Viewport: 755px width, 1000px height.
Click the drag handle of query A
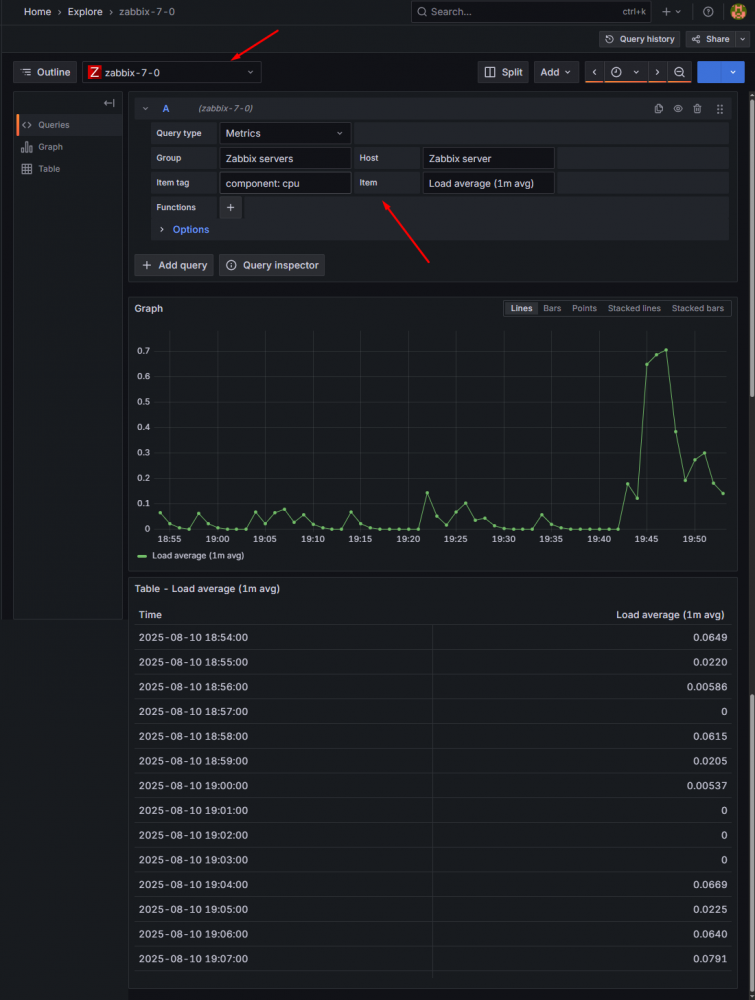click(720, 109)
